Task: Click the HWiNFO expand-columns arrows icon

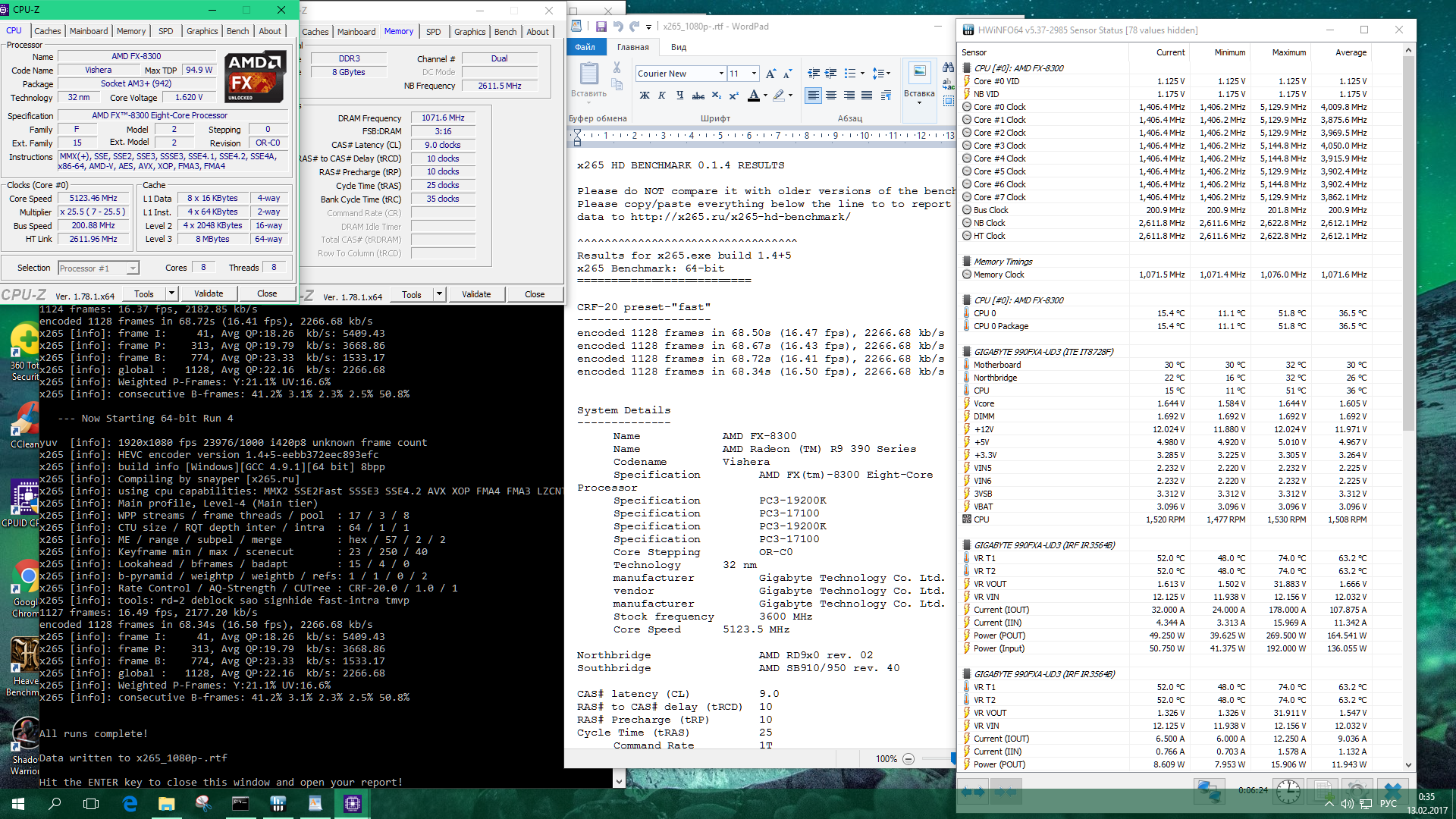Action: tap(973, 792)
